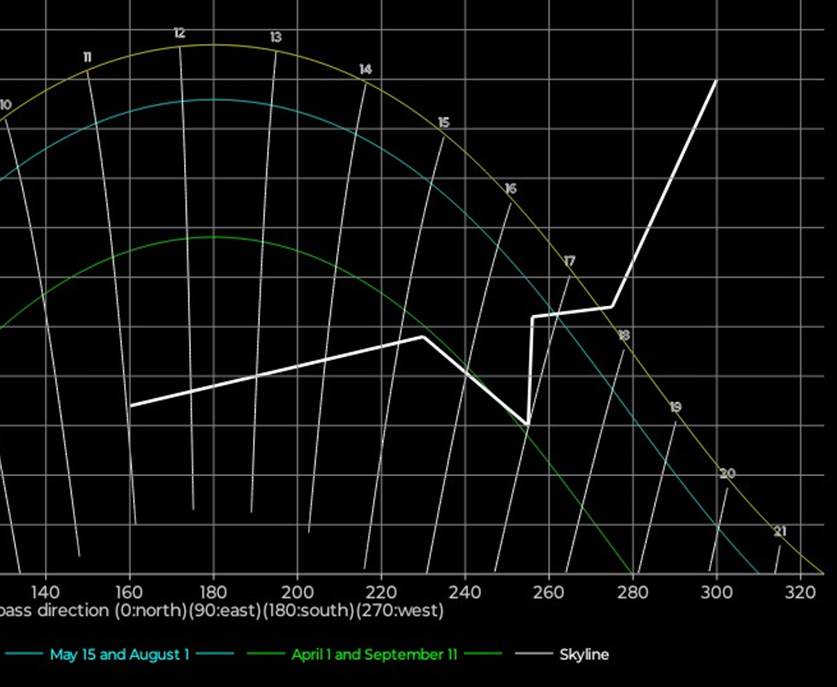Click the hour 16 label

click(x=510, y=189)
